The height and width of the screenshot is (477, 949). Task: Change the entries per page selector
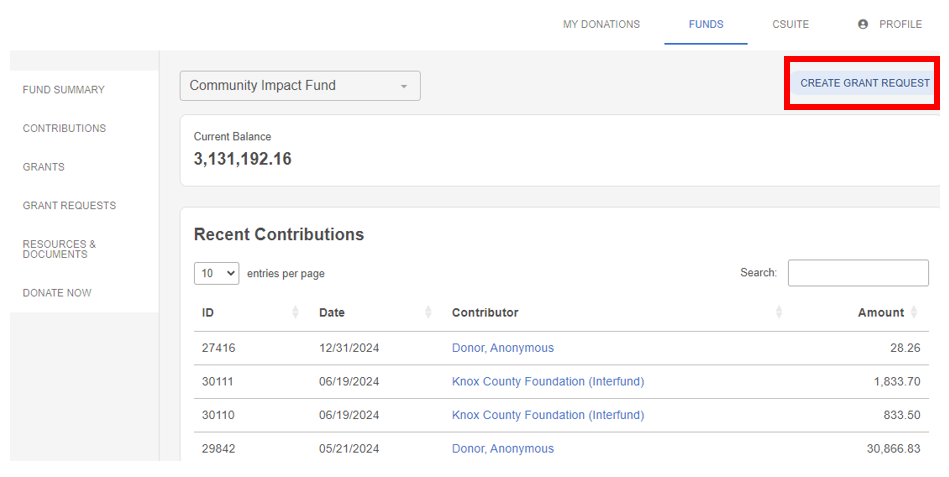(217, 274)
